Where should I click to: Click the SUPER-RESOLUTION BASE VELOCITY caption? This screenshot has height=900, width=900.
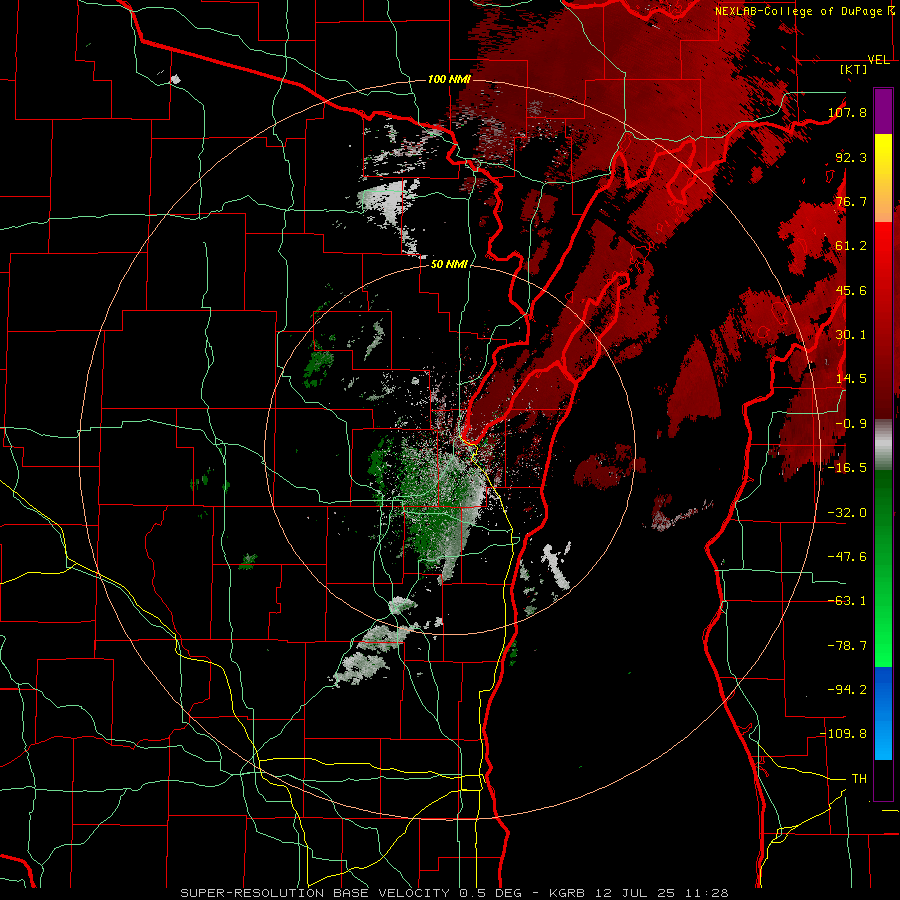click(x=315, y=893)
